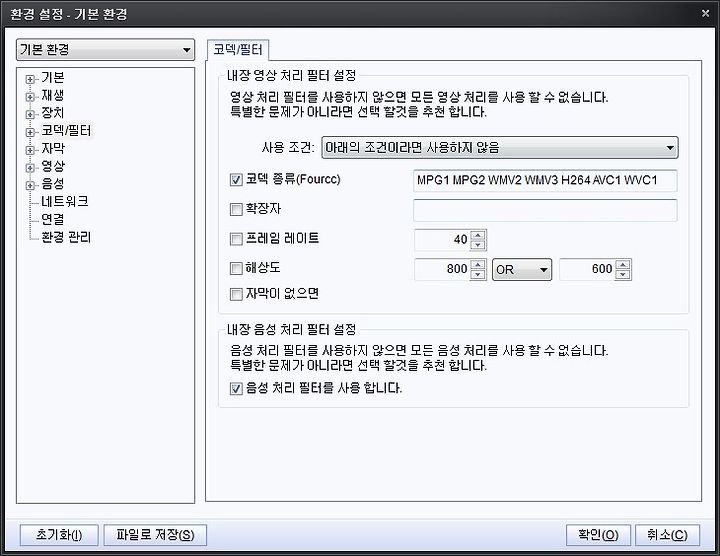Viewport: 720px width, 556px height.
Task: Open the OR condition dropdown
Action: tap(522, 270)
